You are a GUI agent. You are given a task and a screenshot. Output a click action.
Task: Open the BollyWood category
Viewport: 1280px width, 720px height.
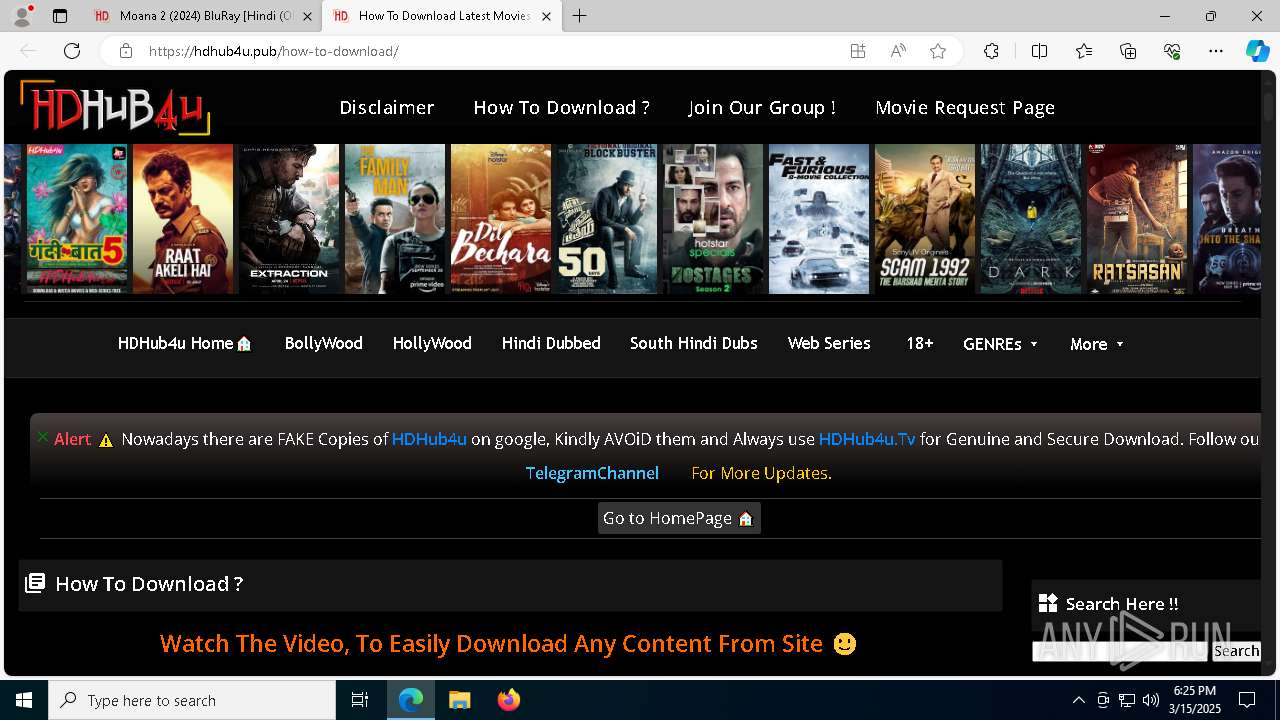click(x=323, y=343)
